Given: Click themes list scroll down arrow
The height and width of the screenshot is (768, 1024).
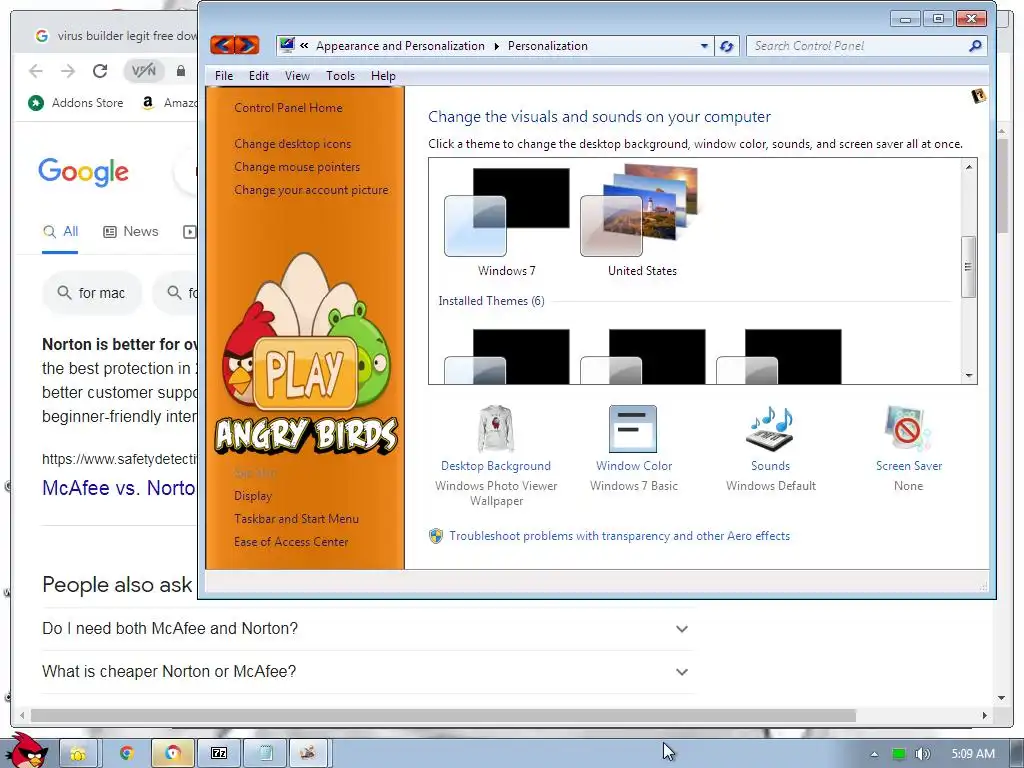Looking at the screenshot, I should coord(969,376).
